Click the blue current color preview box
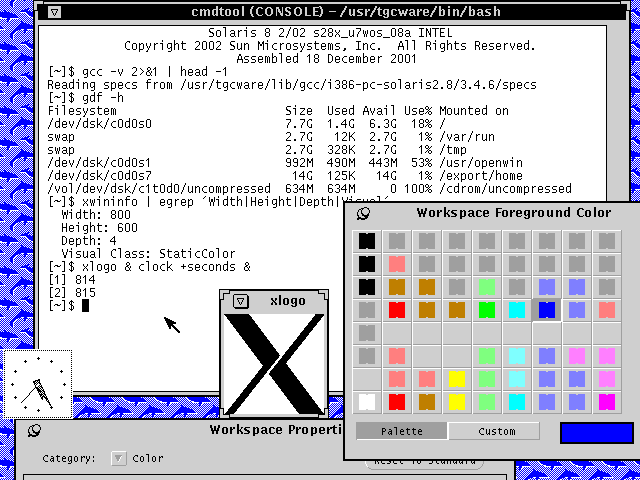 (597, 433)
